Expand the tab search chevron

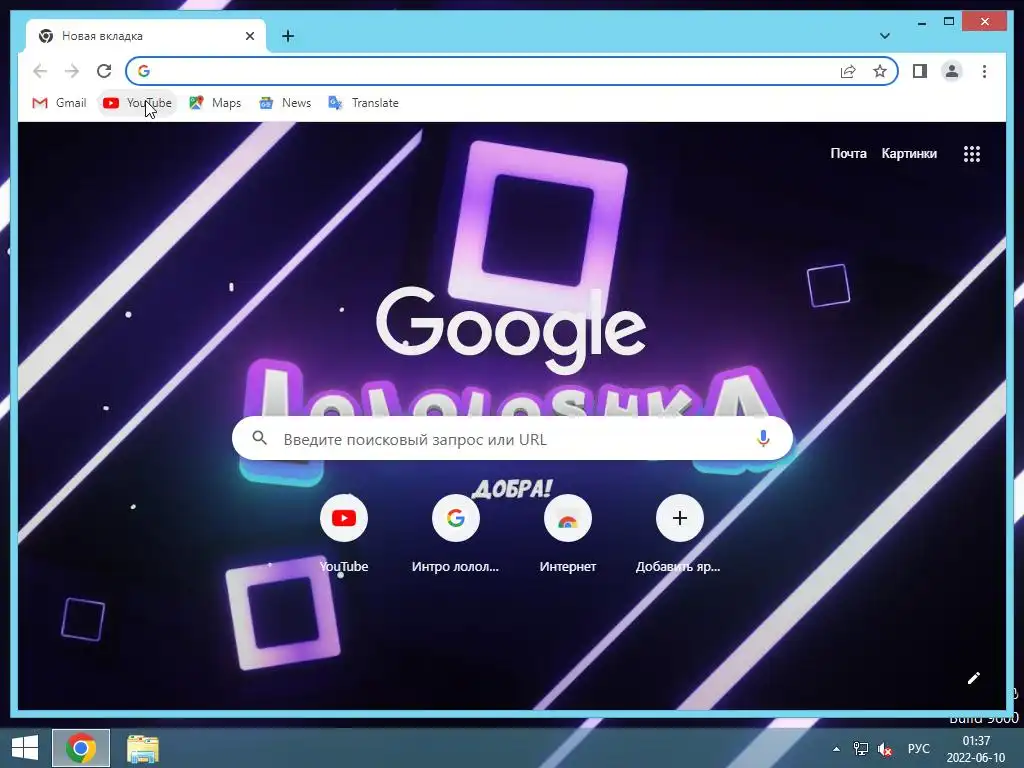point(885,36)
